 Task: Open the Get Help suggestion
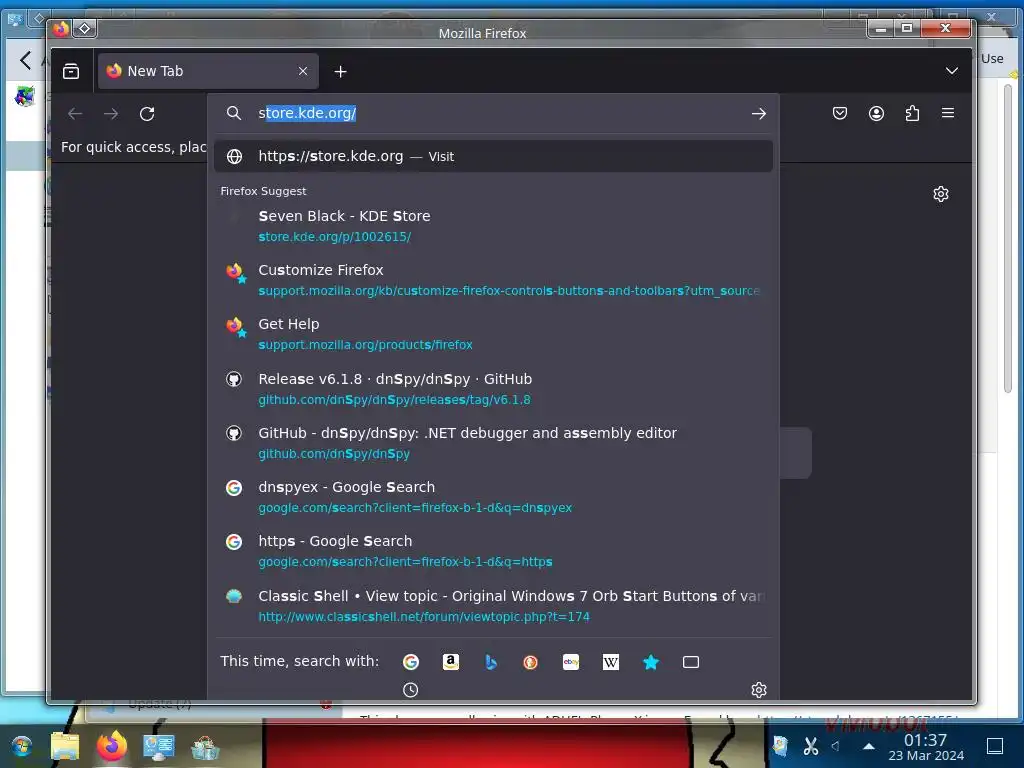(x=493, y=334)
